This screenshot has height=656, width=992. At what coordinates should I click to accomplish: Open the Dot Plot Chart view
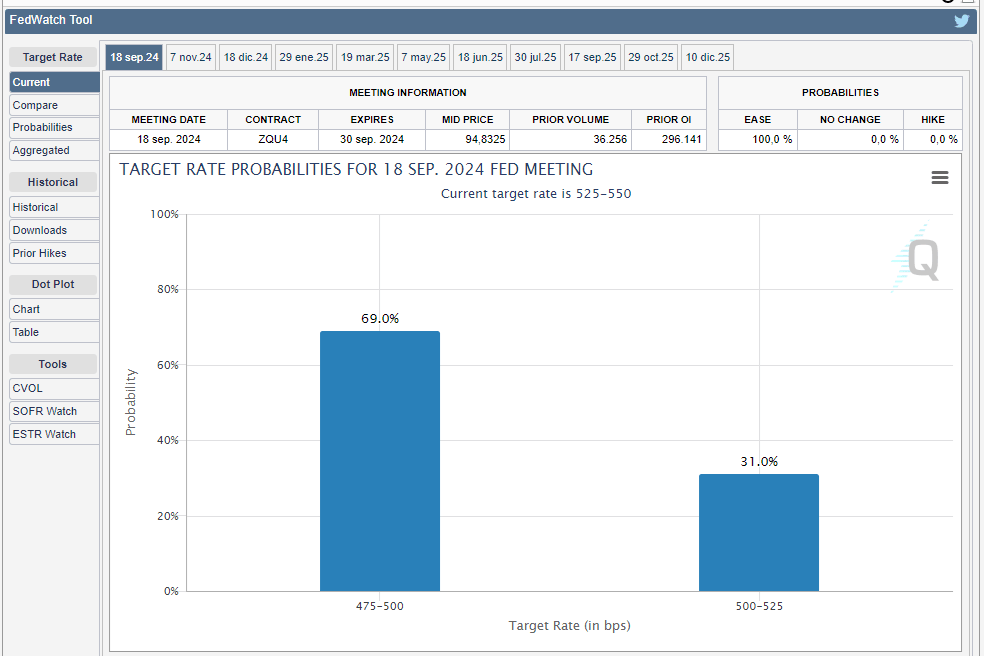[x=53, y=309]
